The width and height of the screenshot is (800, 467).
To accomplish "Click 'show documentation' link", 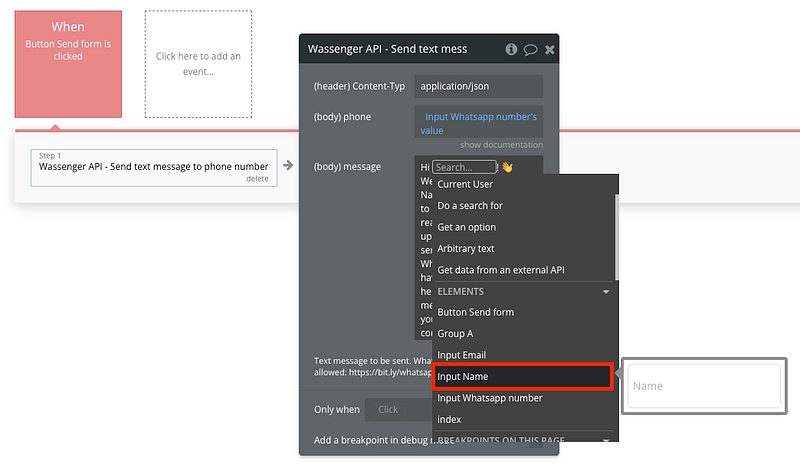I will pyautogui.click(x=501, y=145).
